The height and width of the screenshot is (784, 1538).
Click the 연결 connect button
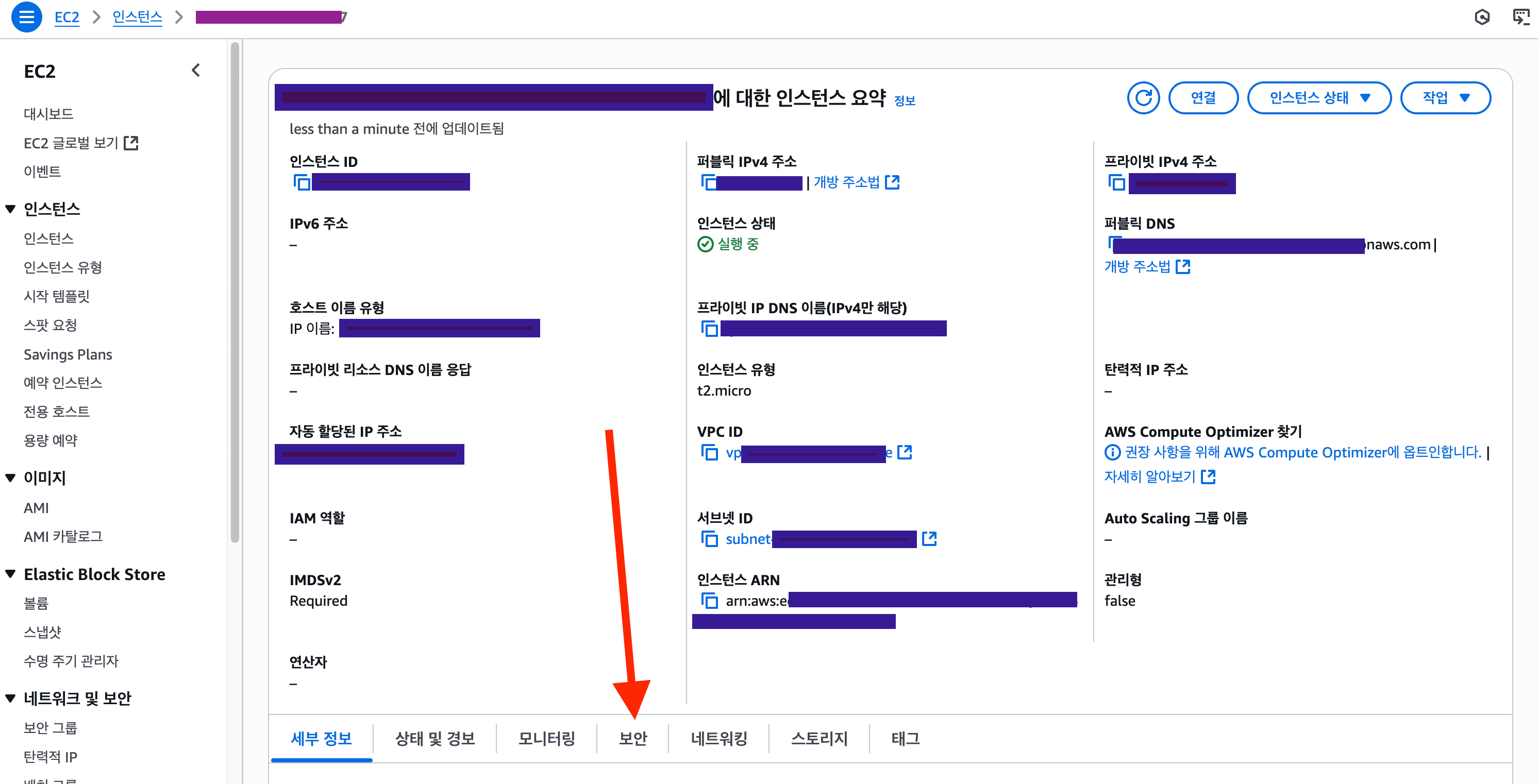(1203, 97)
